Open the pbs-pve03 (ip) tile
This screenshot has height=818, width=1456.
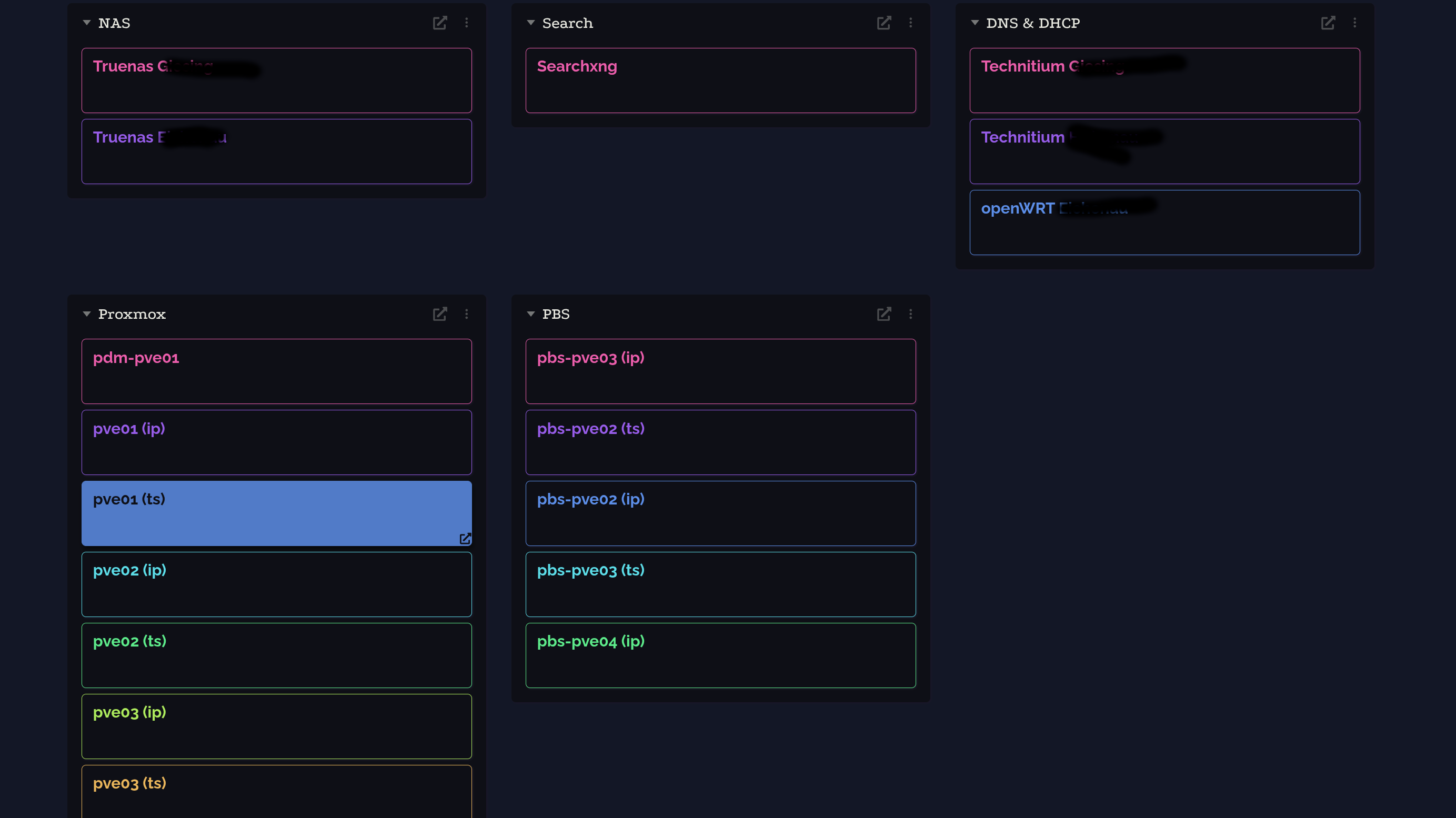tap(721, 372)
